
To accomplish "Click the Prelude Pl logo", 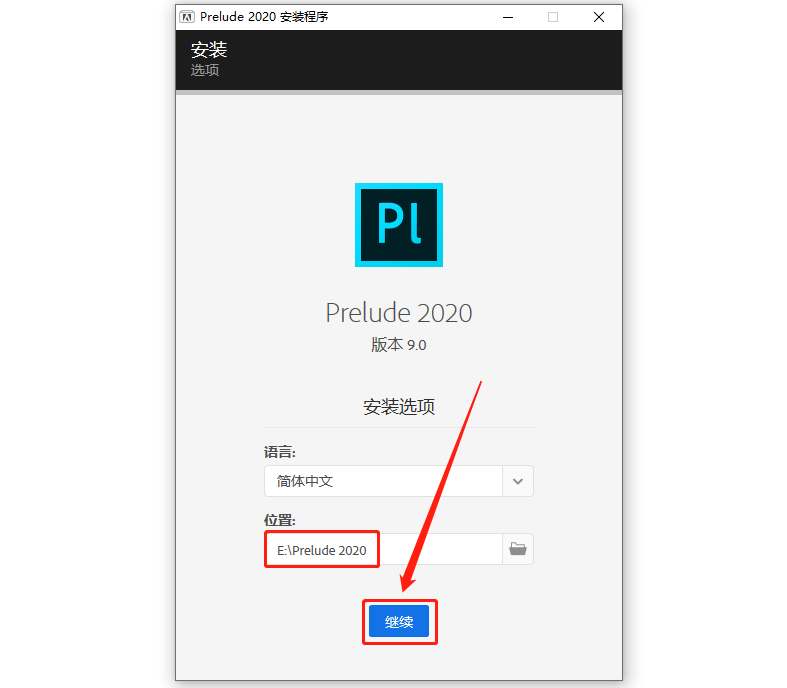I will [399, 225].
